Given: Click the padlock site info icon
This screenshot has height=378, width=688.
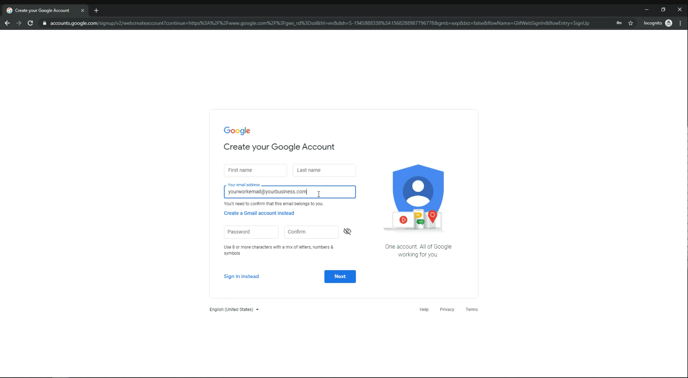Looking at the screenshot, I should (44, 23).
